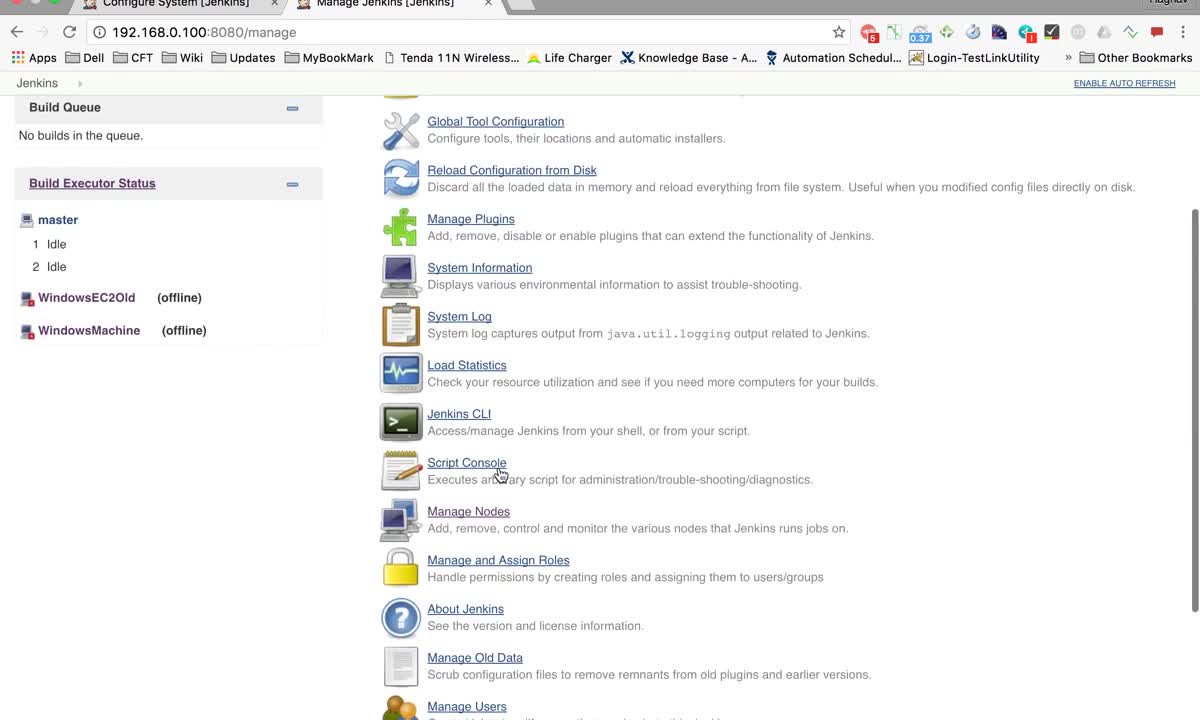
Task: Go back using the browser back arrow
Action: click(x=17, y=32)
